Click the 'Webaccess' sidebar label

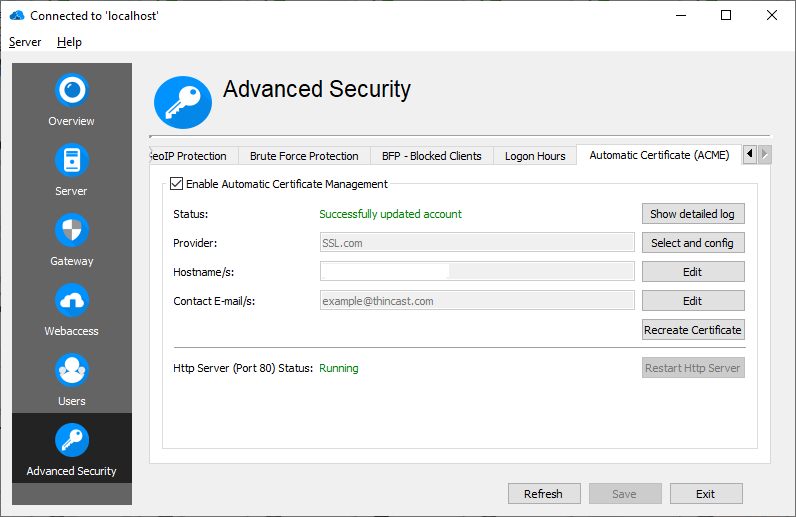tap(72, 331)
